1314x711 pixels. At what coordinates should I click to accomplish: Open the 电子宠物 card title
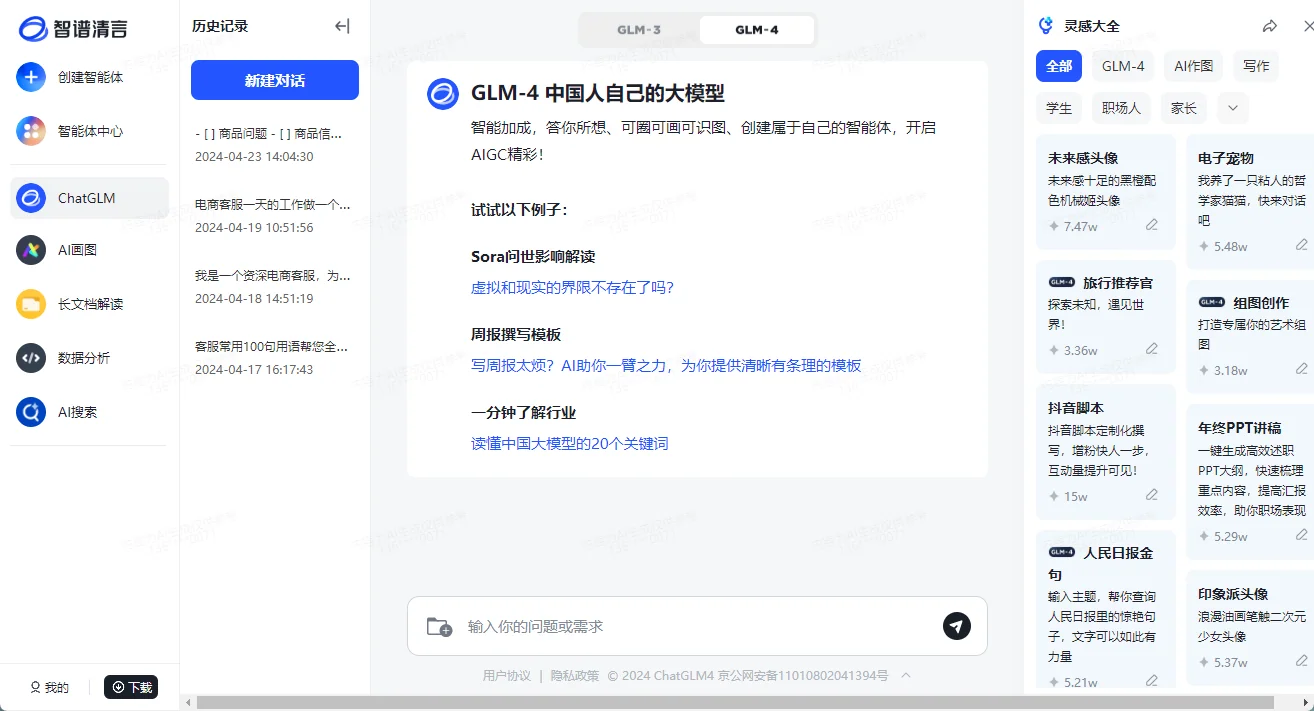click(x=1226, y=158)
